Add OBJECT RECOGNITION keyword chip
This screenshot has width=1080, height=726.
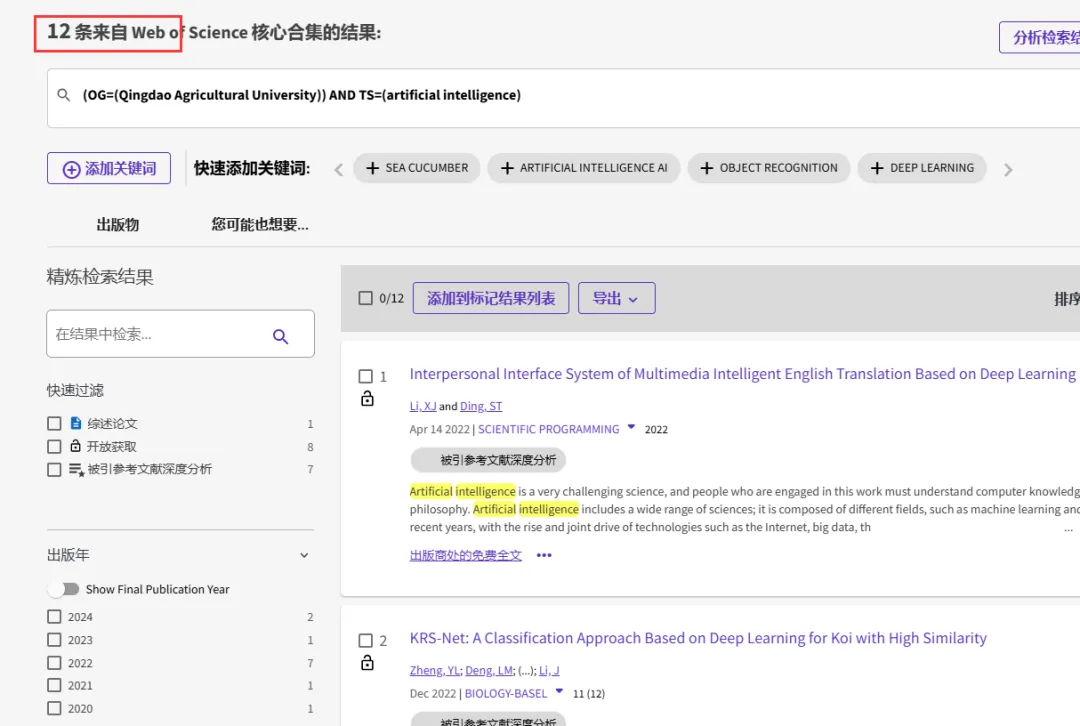769,168
